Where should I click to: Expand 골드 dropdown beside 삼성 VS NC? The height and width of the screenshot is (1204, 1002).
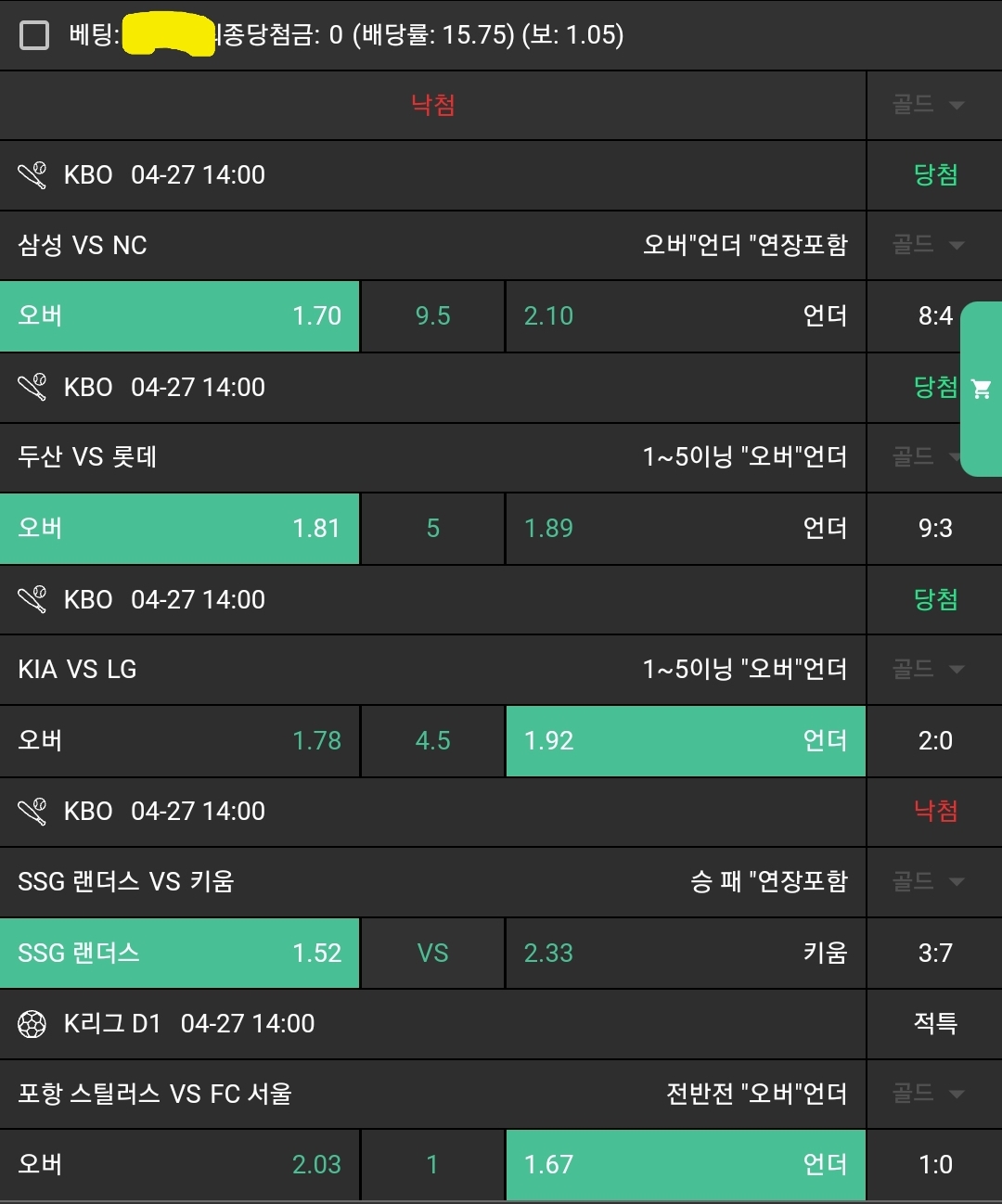tap(928, 245)
